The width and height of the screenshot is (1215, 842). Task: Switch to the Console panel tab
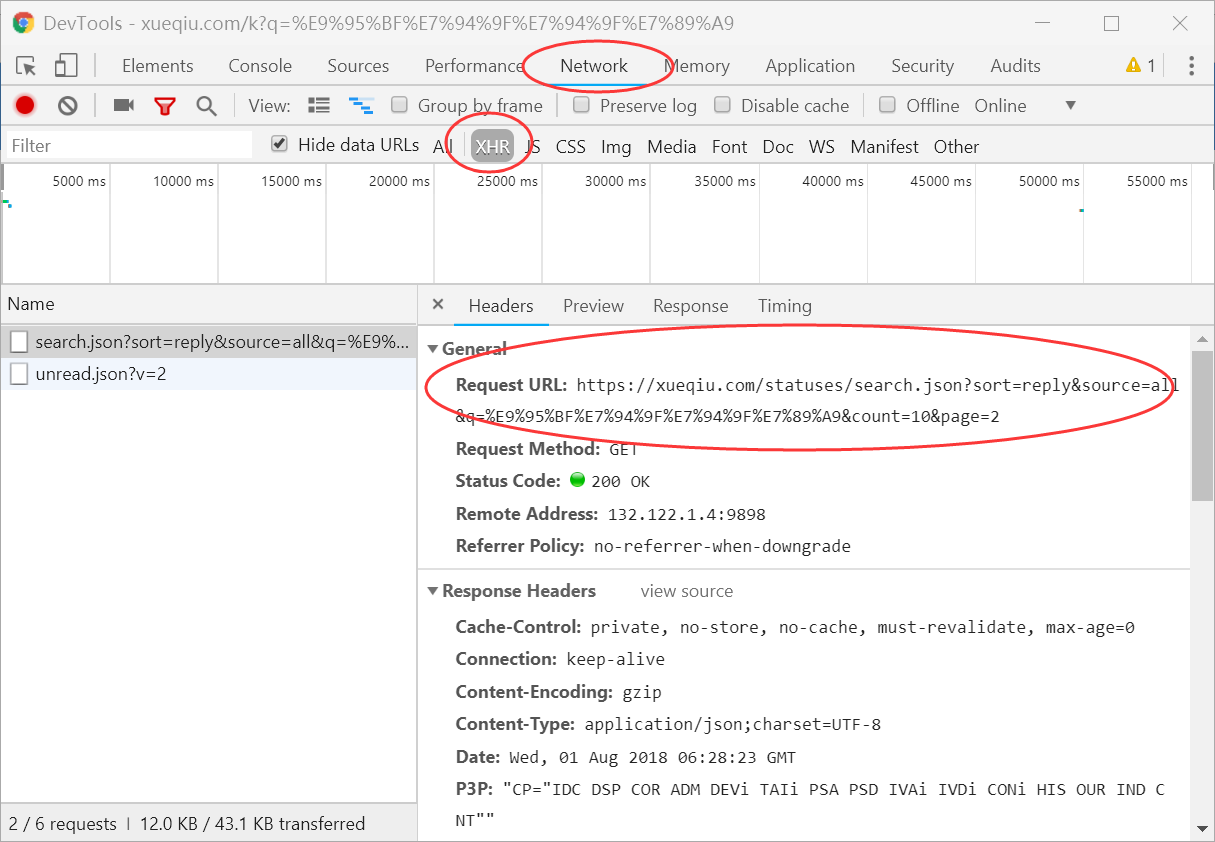(x=260, y=66)
